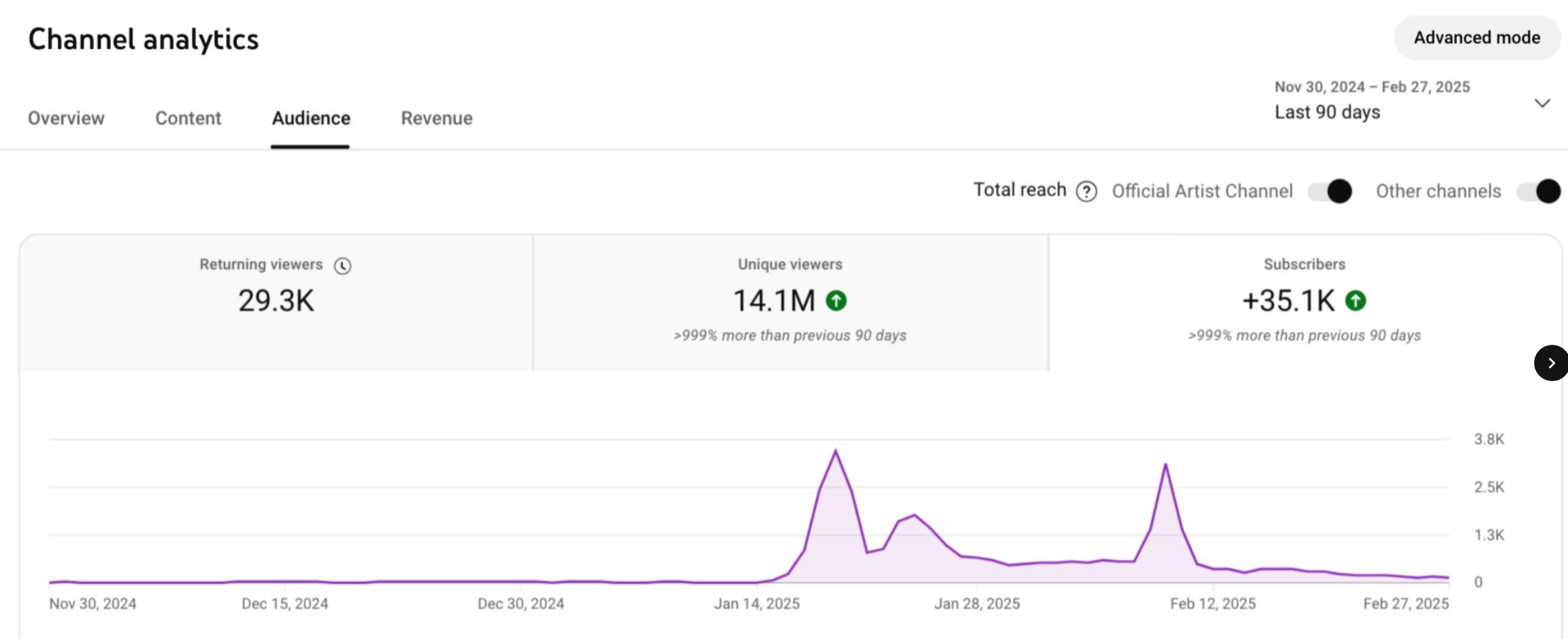Open the Last 90 days date selector
Screen dimensions: 1568x639
1327,111
